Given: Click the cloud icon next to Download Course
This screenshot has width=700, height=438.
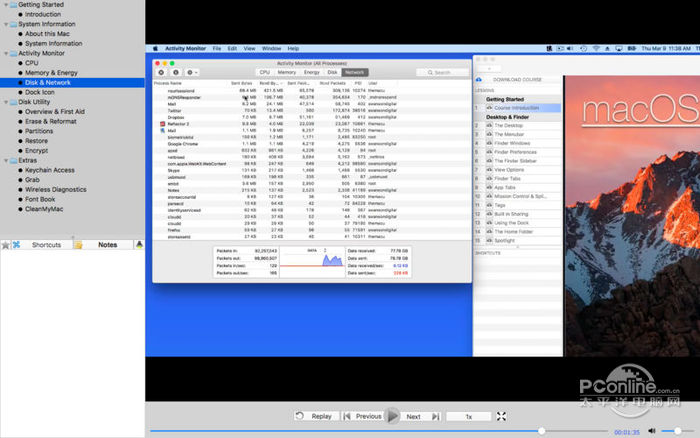Looking at the screenshot, I should click(x=479, y=79).
